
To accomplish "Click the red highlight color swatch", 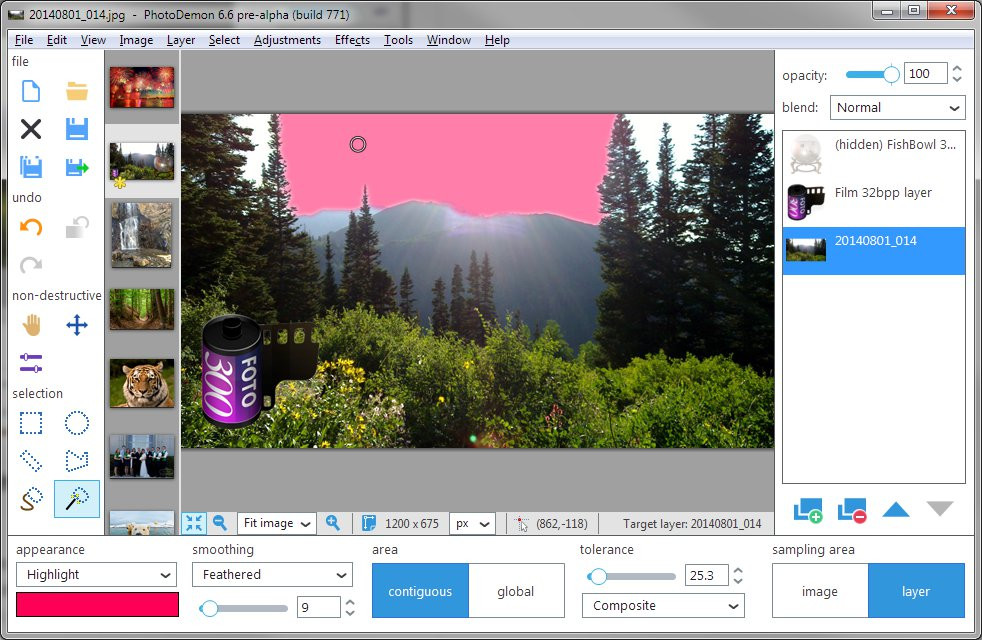I will 97,604.
